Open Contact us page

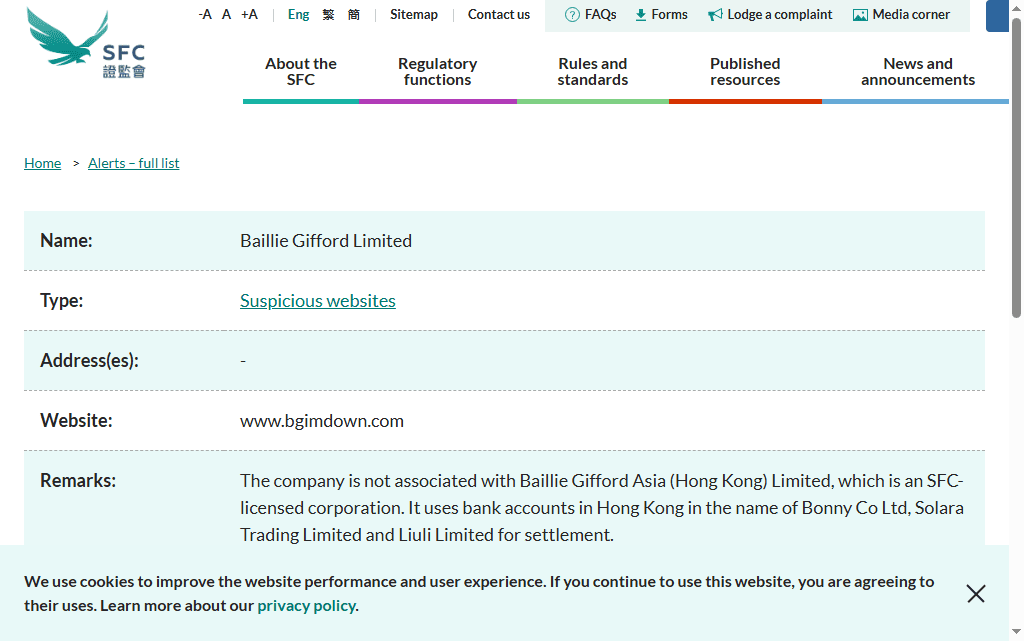coord(499,14)
